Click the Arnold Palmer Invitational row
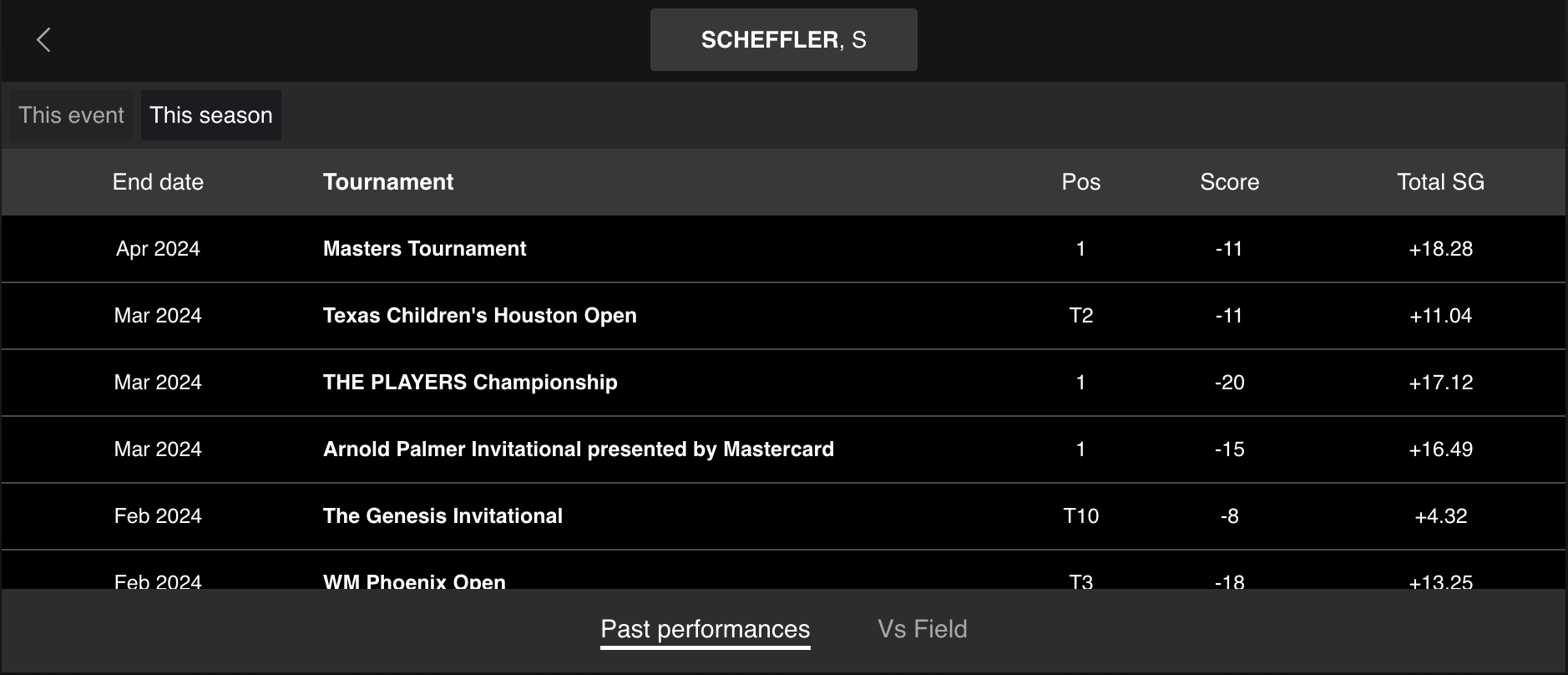 pos(578,449)
